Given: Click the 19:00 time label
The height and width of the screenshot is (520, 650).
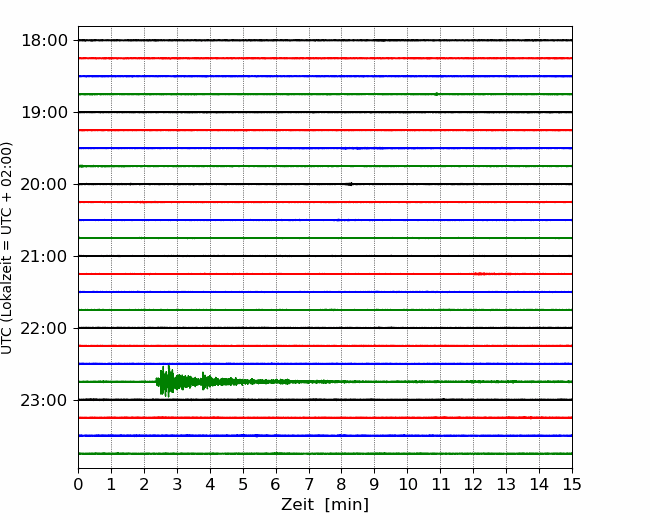Looking at the screenshot, I should 44,112.
